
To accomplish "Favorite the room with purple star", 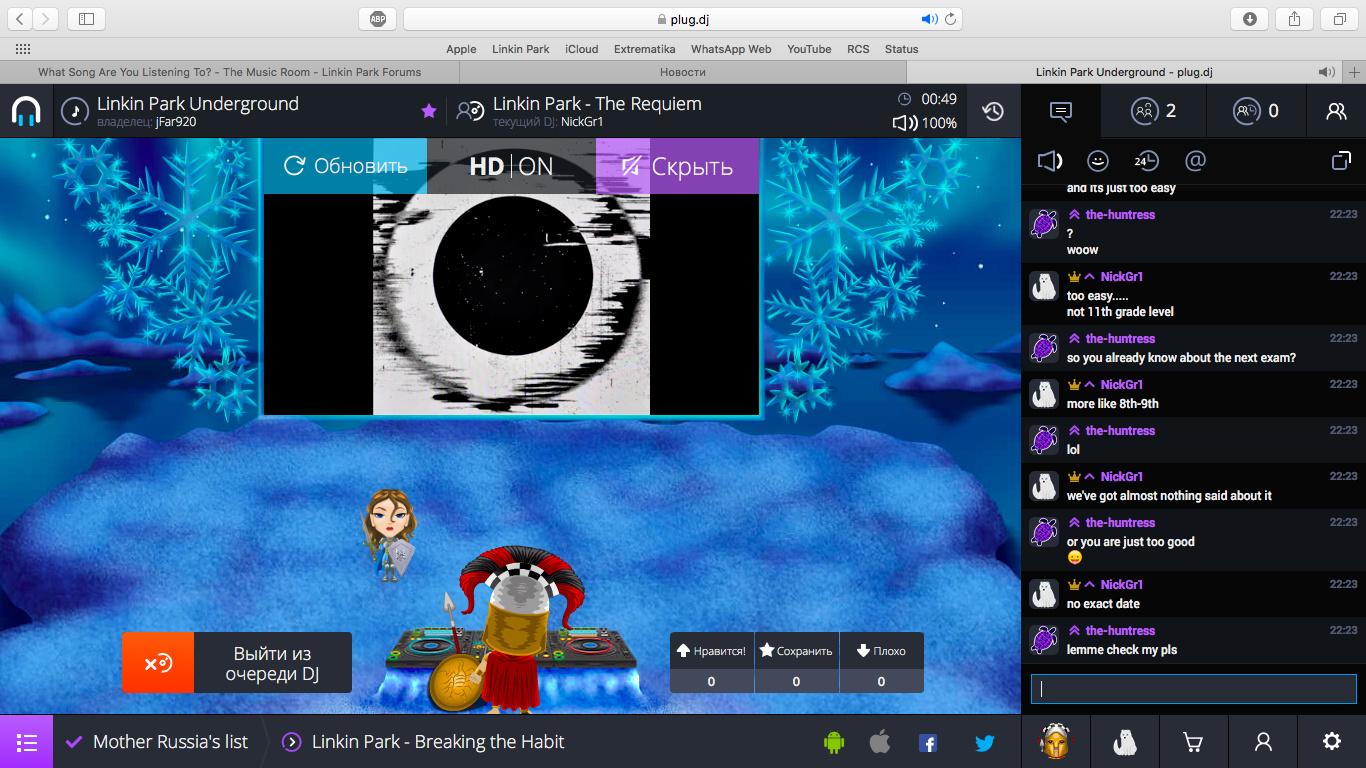I will (429, 111).
